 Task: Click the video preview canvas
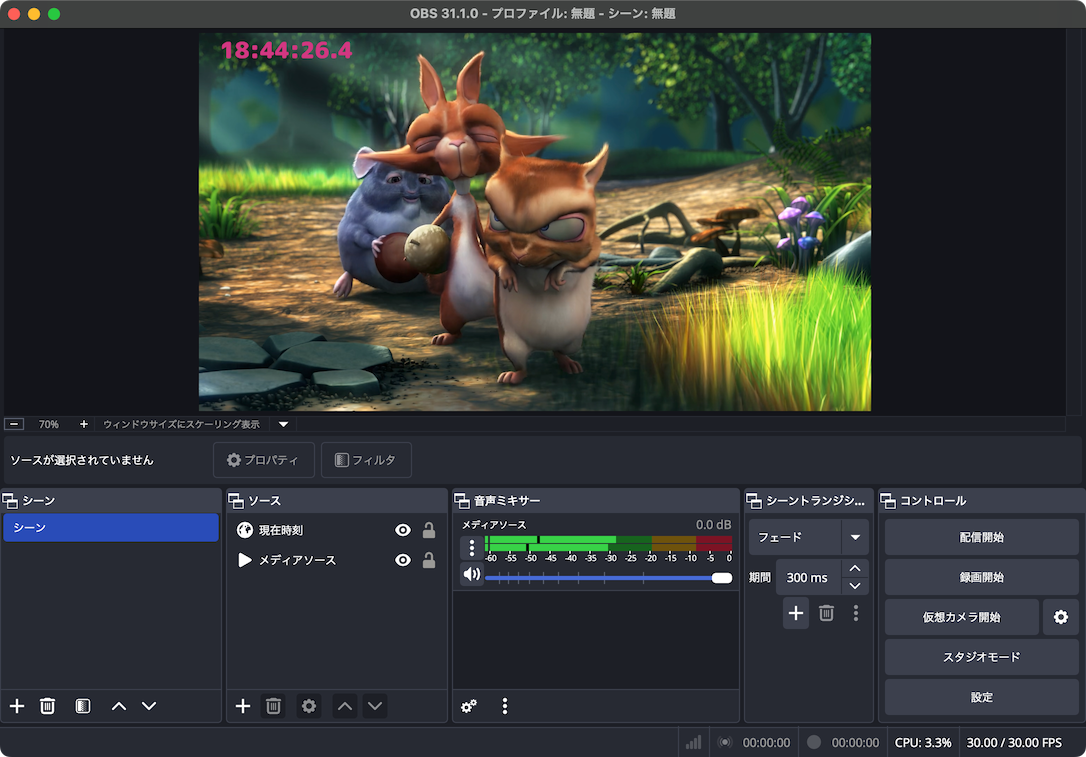pos(535,222)
